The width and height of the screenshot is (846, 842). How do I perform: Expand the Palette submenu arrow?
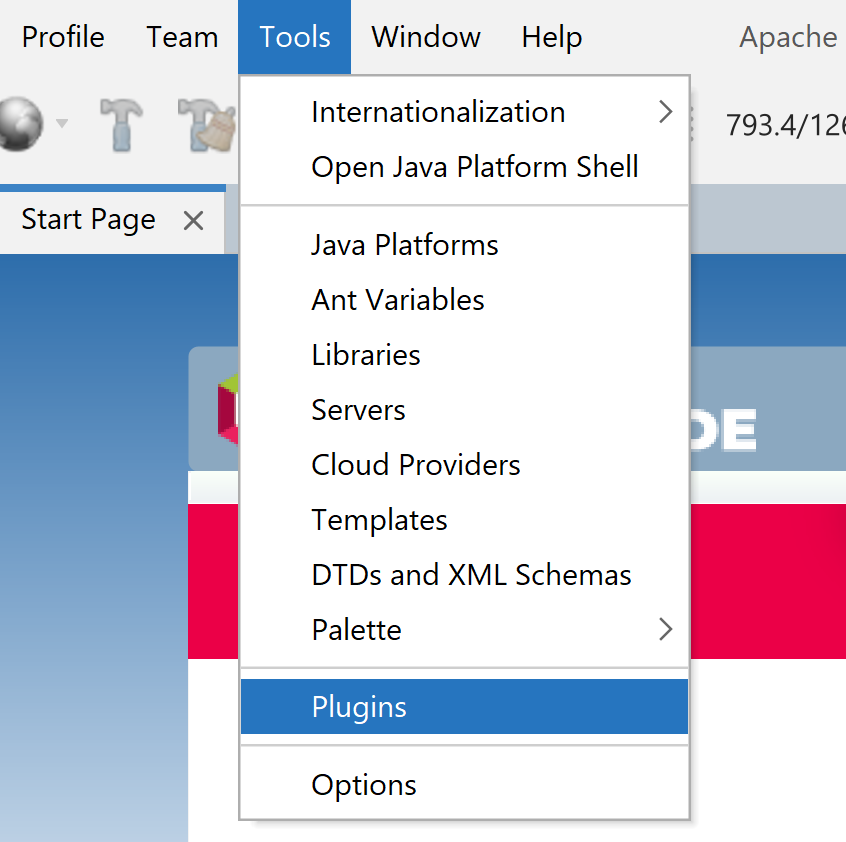pyautogui.click(x=665, y=630)
